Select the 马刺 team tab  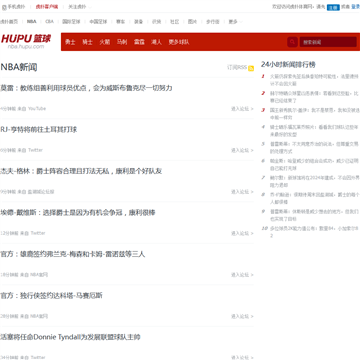coord(122,42)
